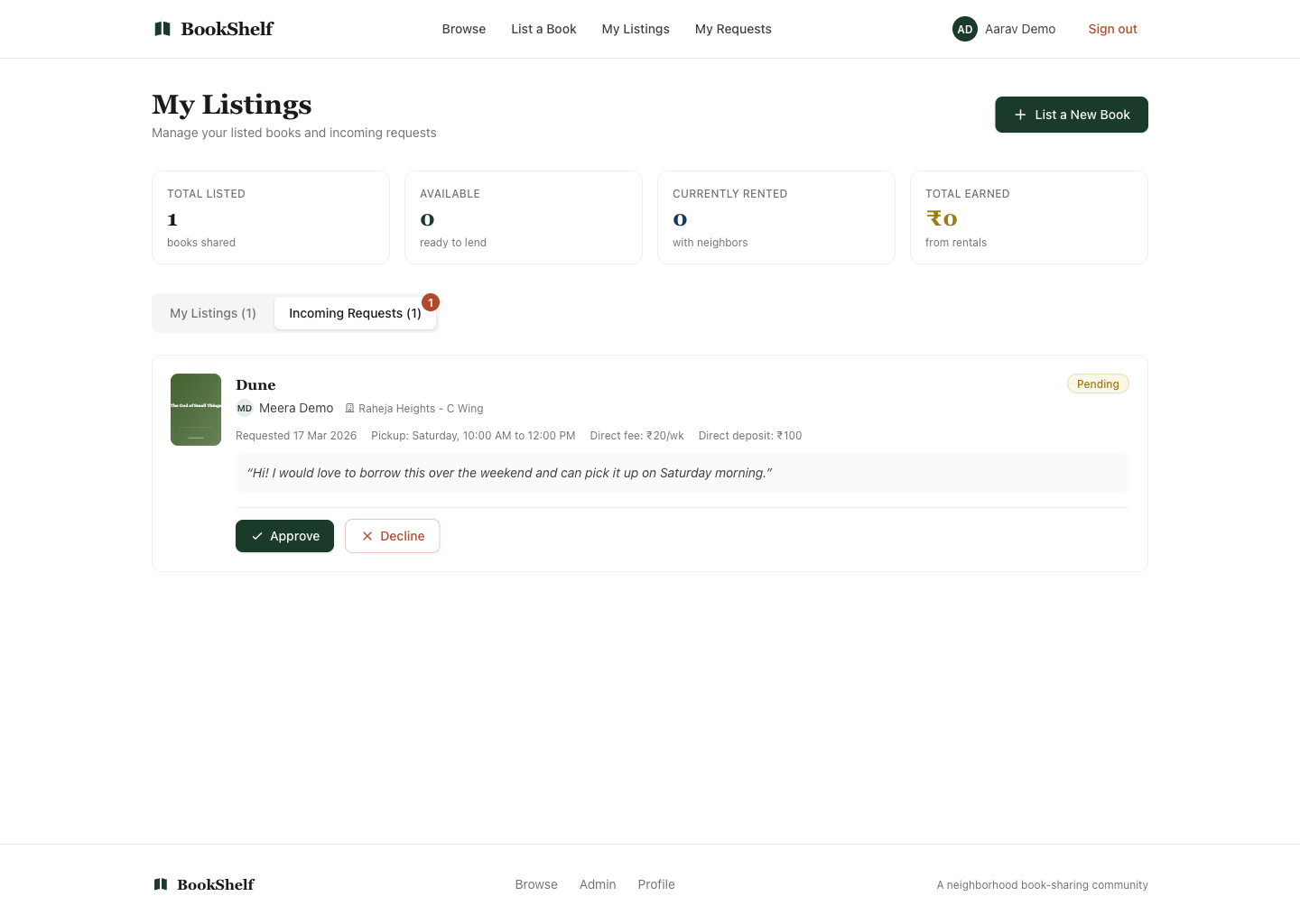
Task: Select the Incoming Requests (1) tab
Action: pyautogui.click(x=355, y=313)
